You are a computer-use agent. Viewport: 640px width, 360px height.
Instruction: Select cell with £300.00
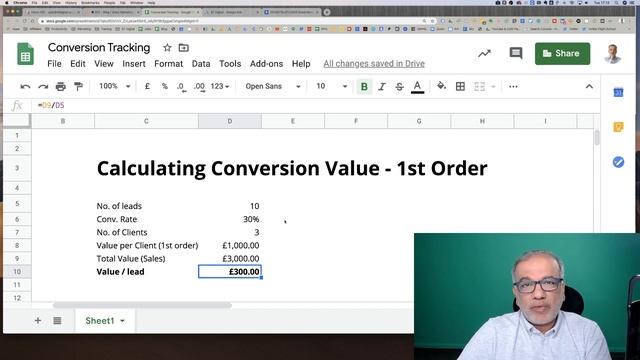coord(230,271)
